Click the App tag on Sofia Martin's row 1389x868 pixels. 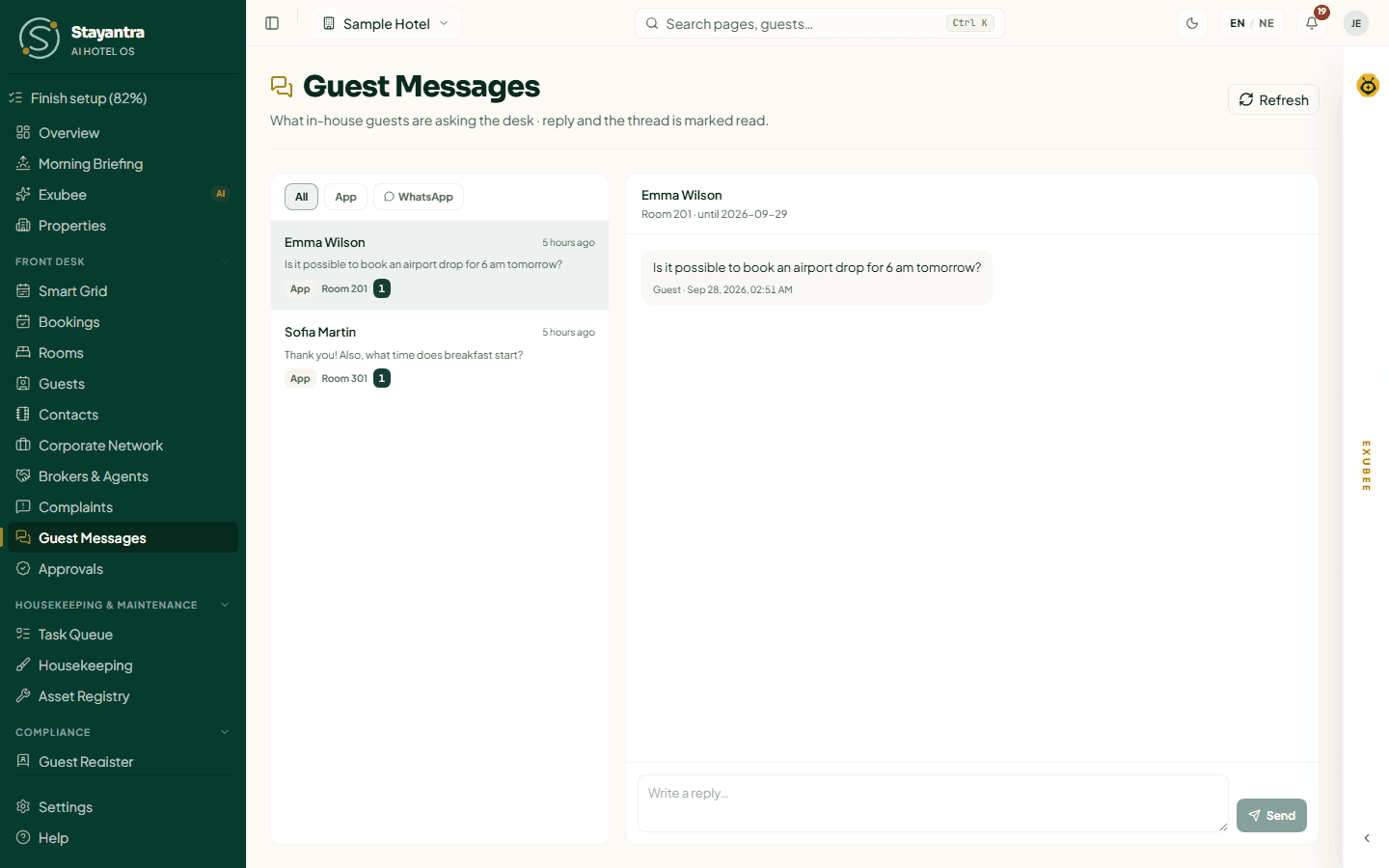(300, 378)
